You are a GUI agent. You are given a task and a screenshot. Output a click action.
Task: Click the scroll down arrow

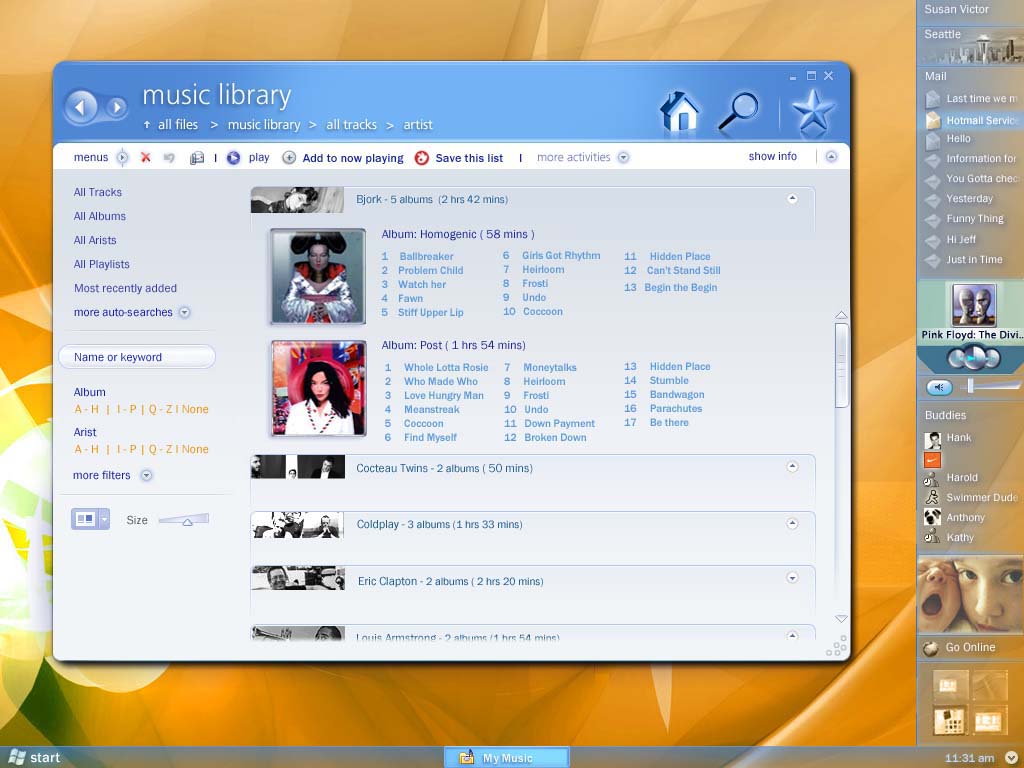tap(841, 618)
